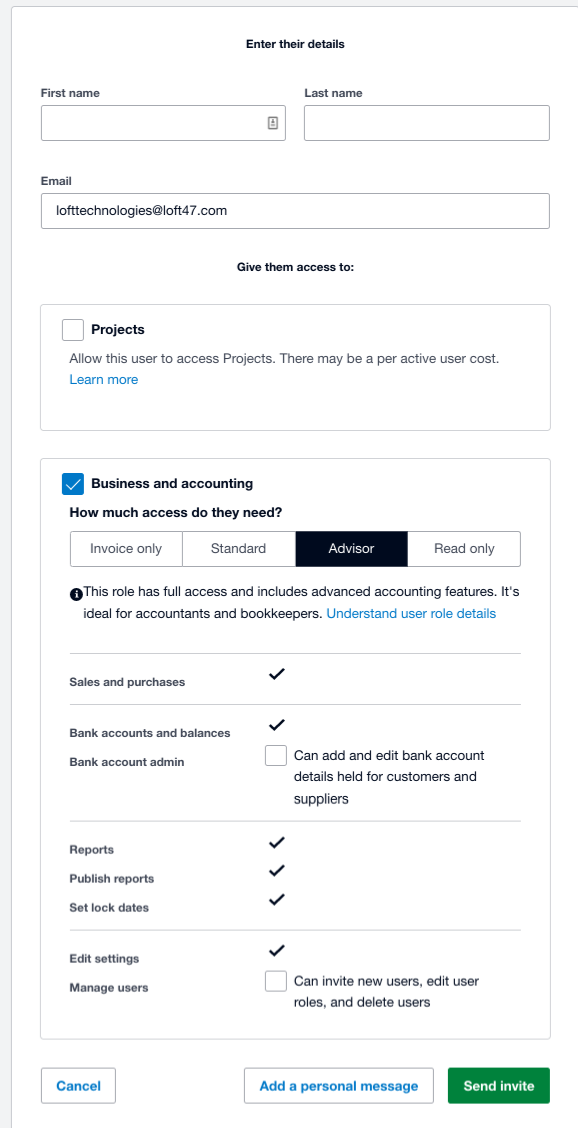Click the Business and accounting label
The height and width of the screenshot is (1128, 578).
(172, 484)
